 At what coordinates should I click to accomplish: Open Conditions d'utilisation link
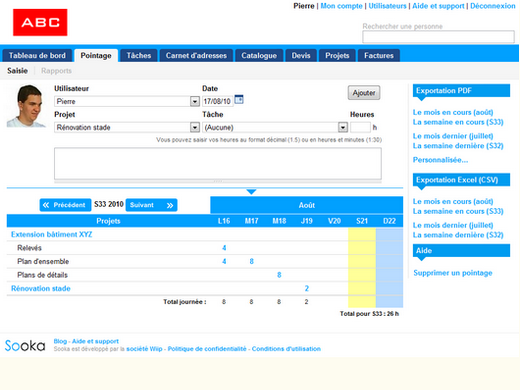click(286, 349)
